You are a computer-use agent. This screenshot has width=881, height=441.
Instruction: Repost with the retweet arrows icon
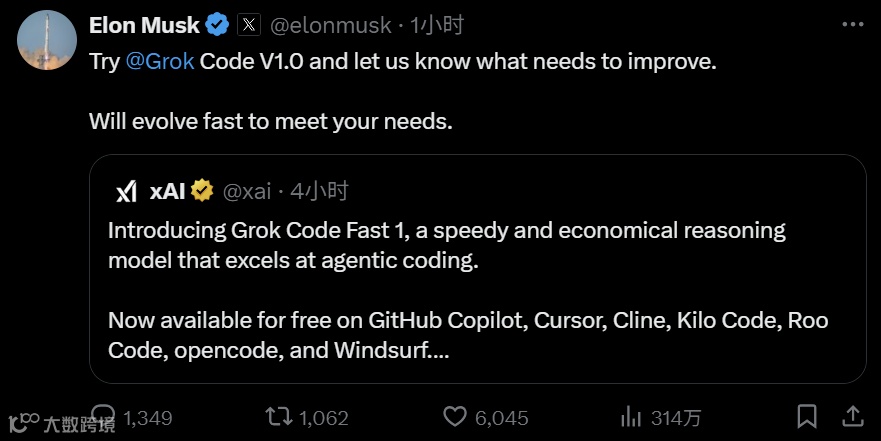(x=277, y=415)
